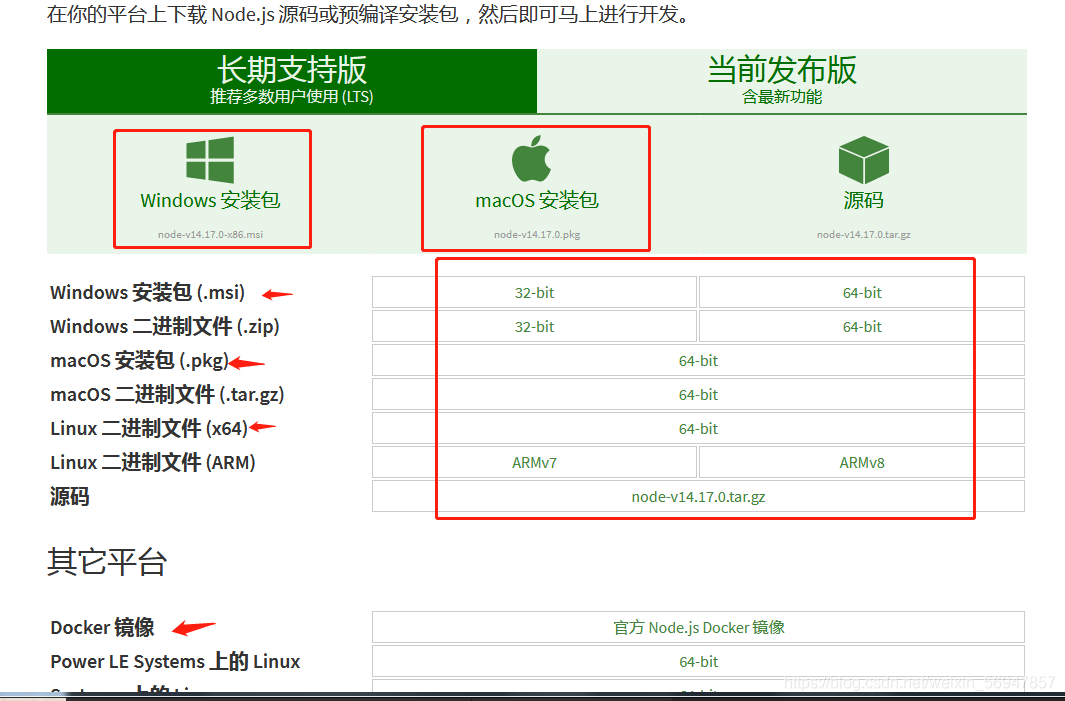Download 64-bit Linux x64 binary
The image size is (1065, 701).
click(698, 429)
